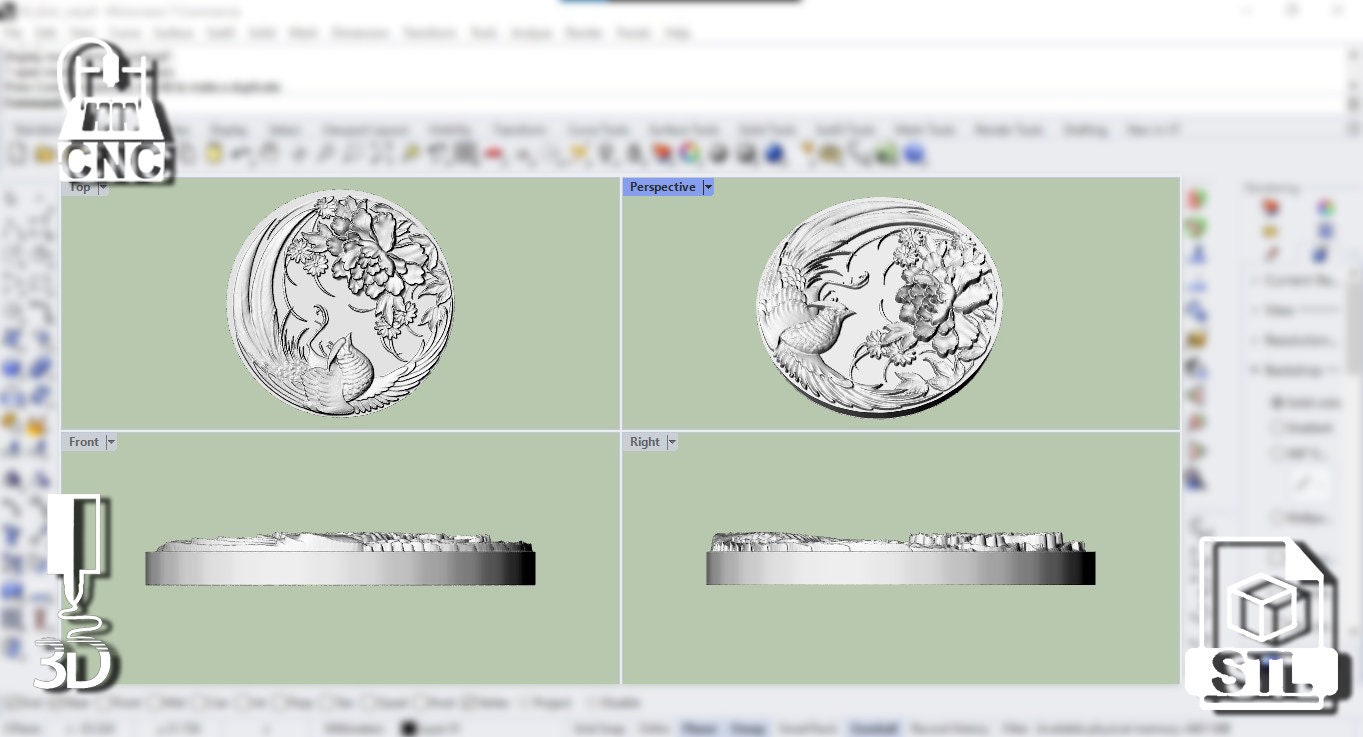Switch to the Surface Tools tab

pos(682,129)
